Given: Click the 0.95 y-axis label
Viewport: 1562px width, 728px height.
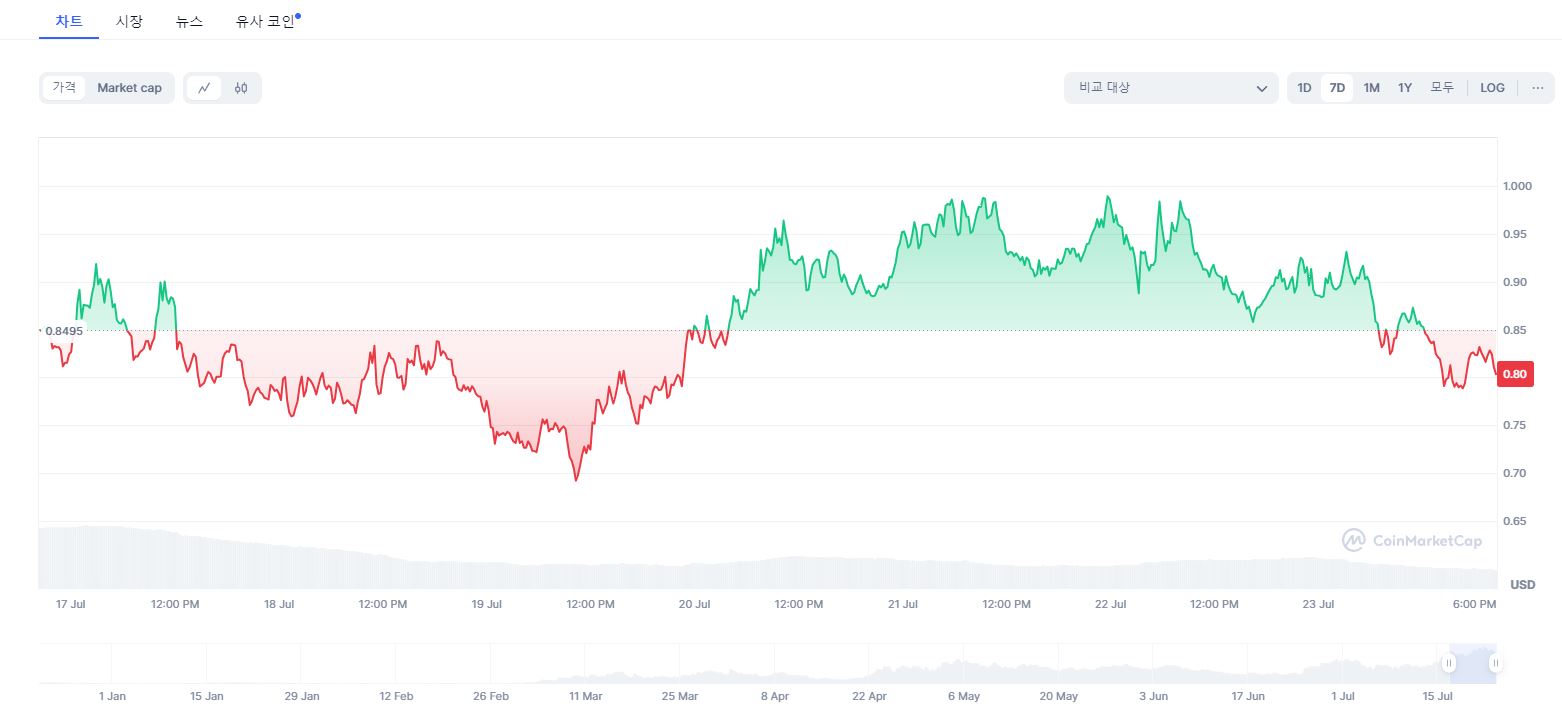Looking at the screenshot, I should pyautogui.click(x=1514, y=234).
